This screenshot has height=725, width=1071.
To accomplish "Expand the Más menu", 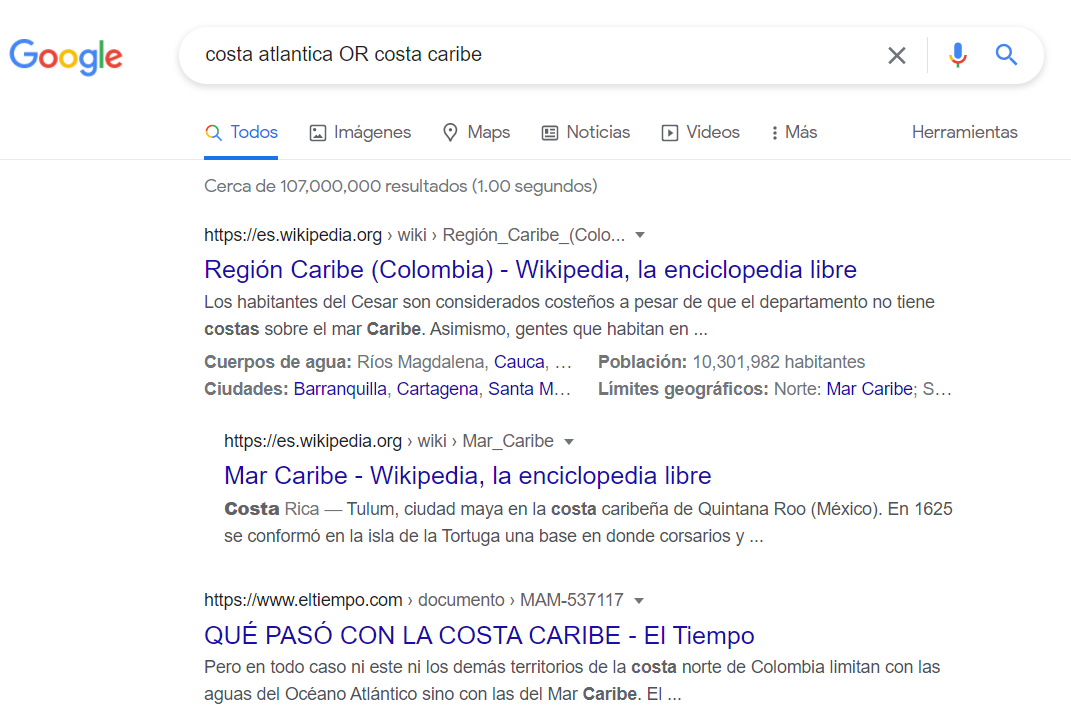I will pyautogui.click(x=794, y=133).
